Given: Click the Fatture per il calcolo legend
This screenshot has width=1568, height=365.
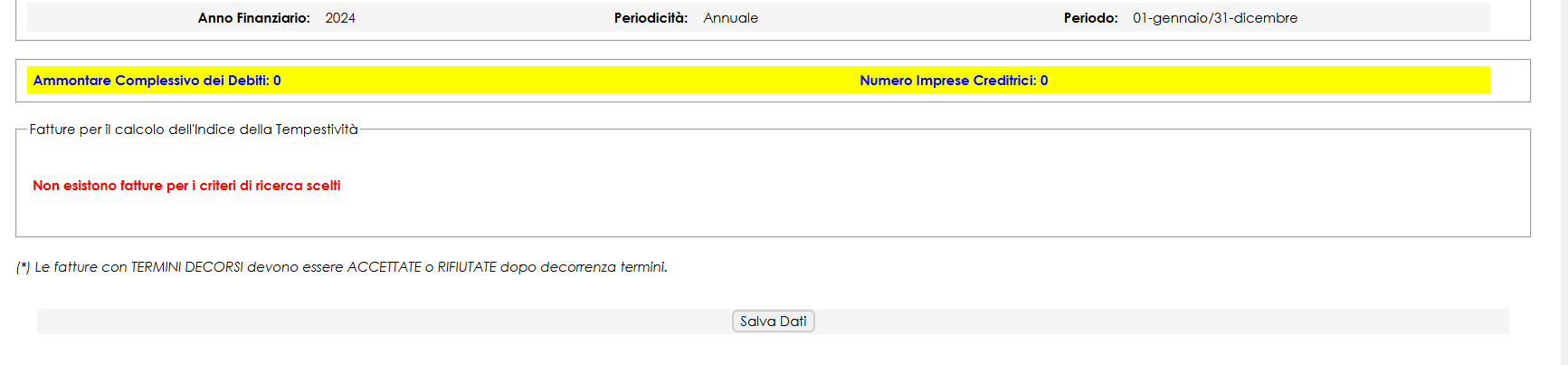Looking at the screenshot, I should 194,130.
